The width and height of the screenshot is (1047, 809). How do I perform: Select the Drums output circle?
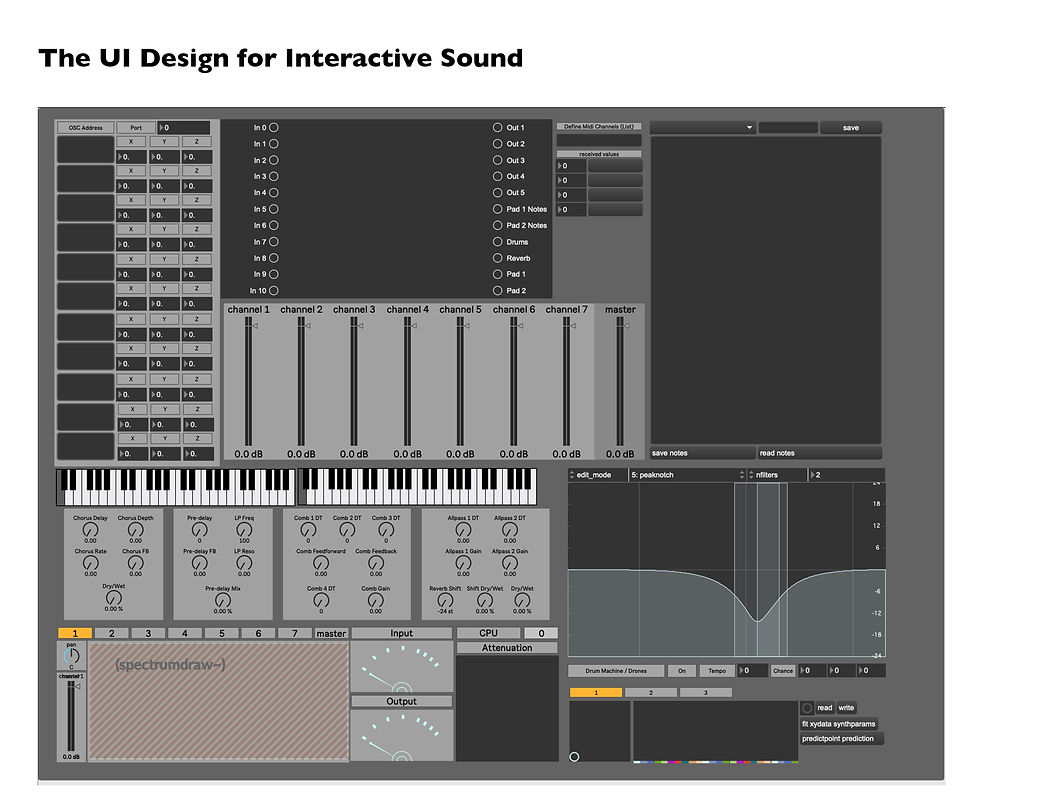coord(497,242)
